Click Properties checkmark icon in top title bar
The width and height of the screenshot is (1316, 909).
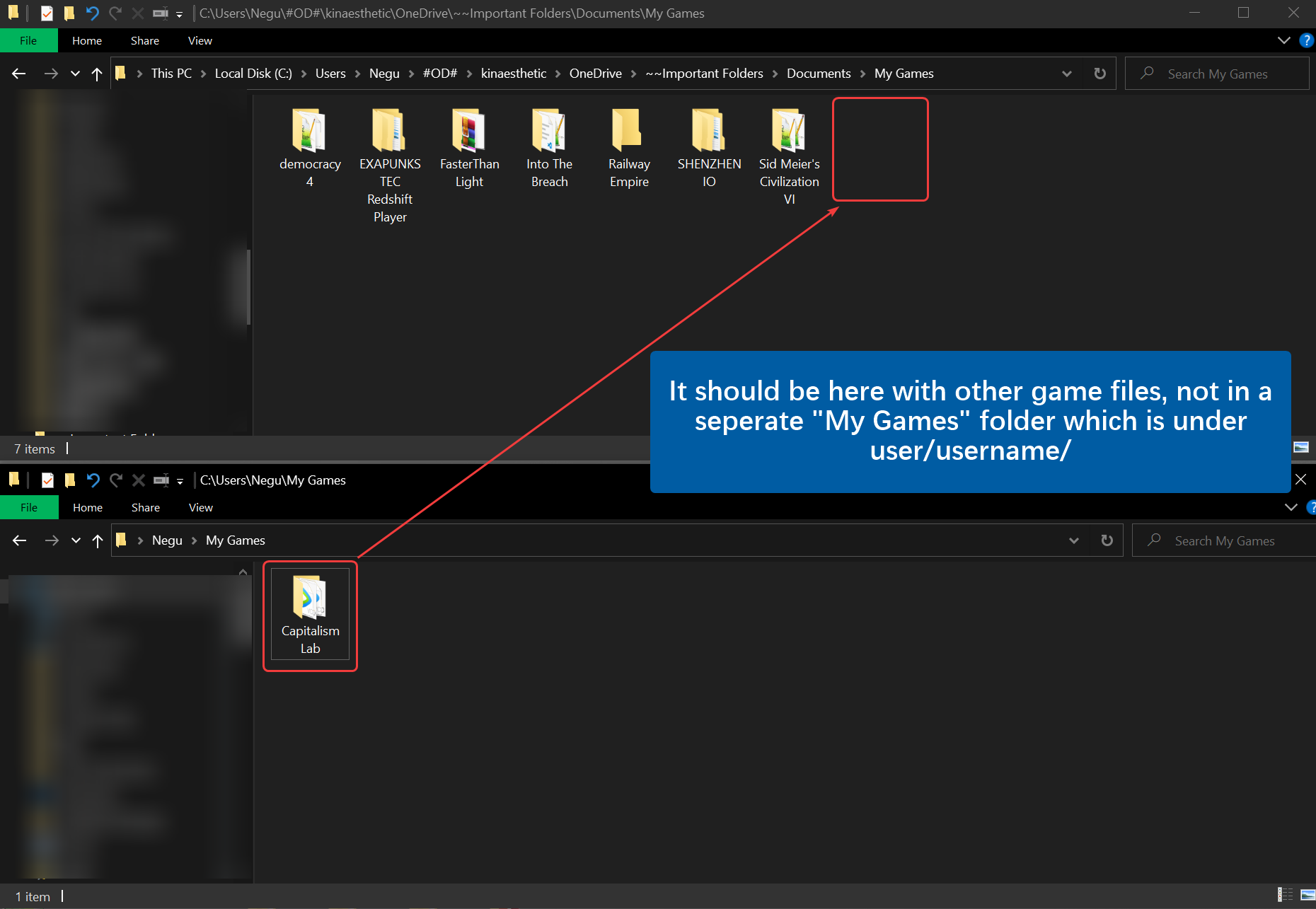tap(47, 13)
